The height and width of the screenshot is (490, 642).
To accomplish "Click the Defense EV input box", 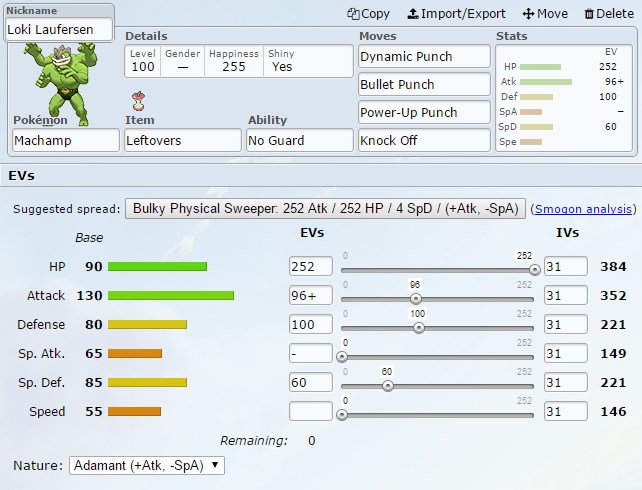I will [x=311, y=325].
